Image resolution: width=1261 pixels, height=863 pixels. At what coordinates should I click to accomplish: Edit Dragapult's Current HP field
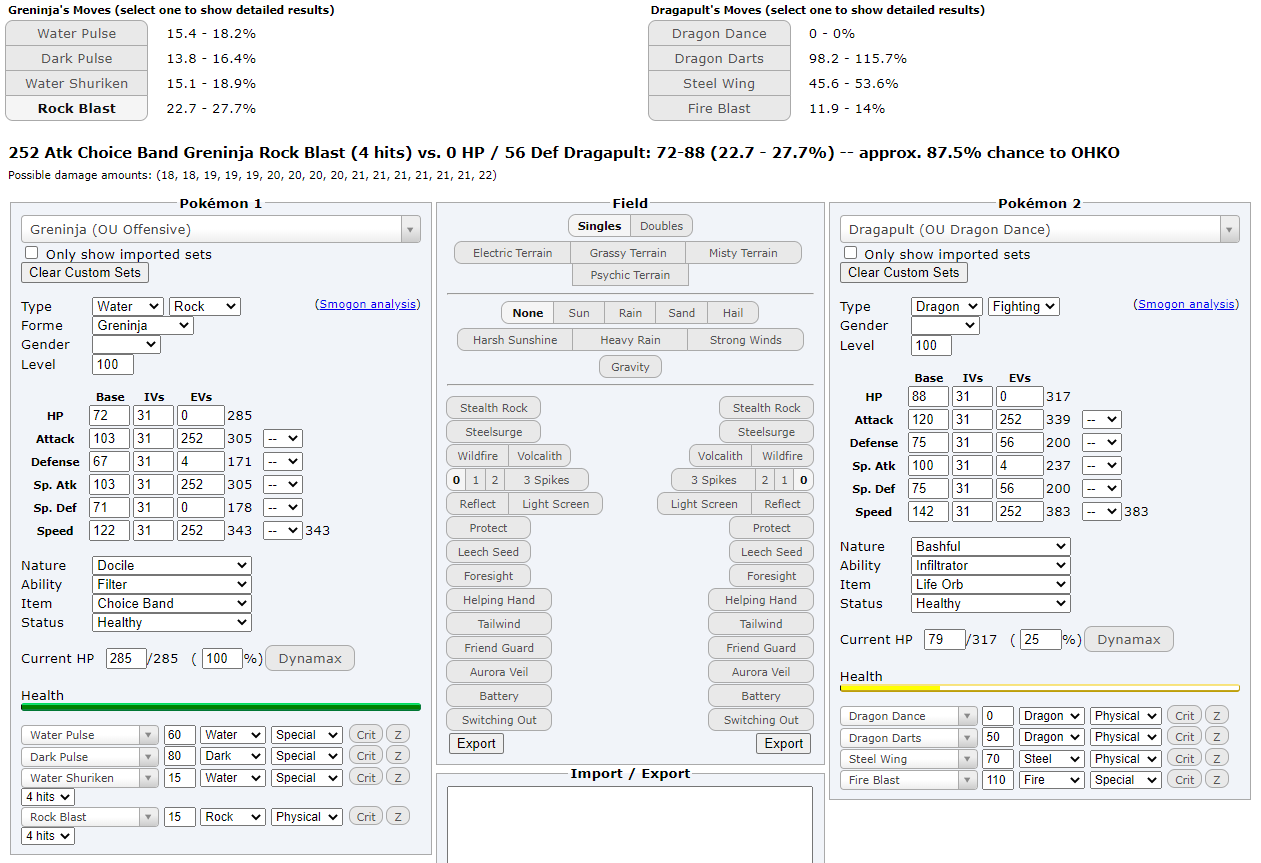click(944, 639)
